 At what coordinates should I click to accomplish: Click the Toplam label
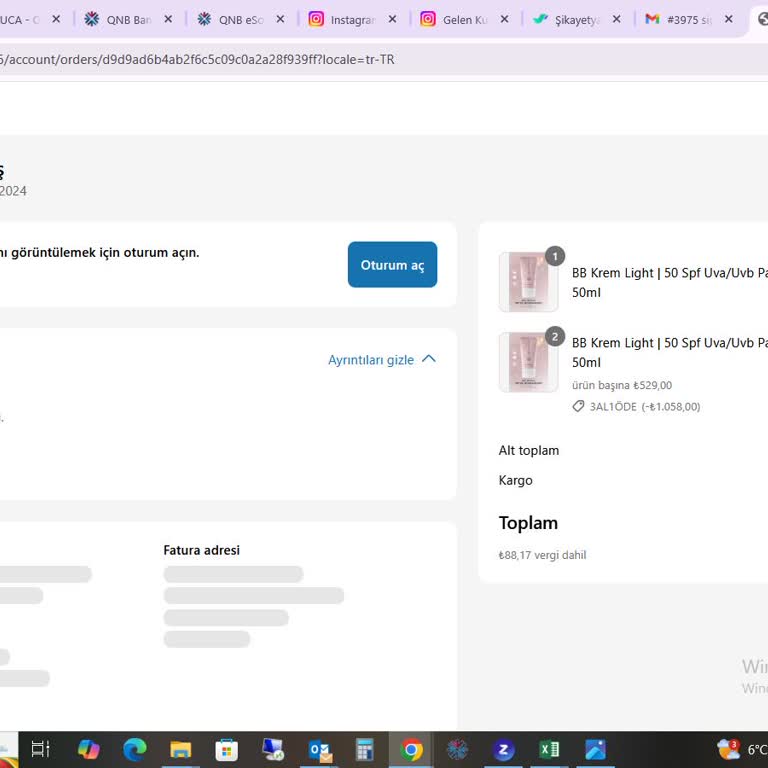click(528, 523)
